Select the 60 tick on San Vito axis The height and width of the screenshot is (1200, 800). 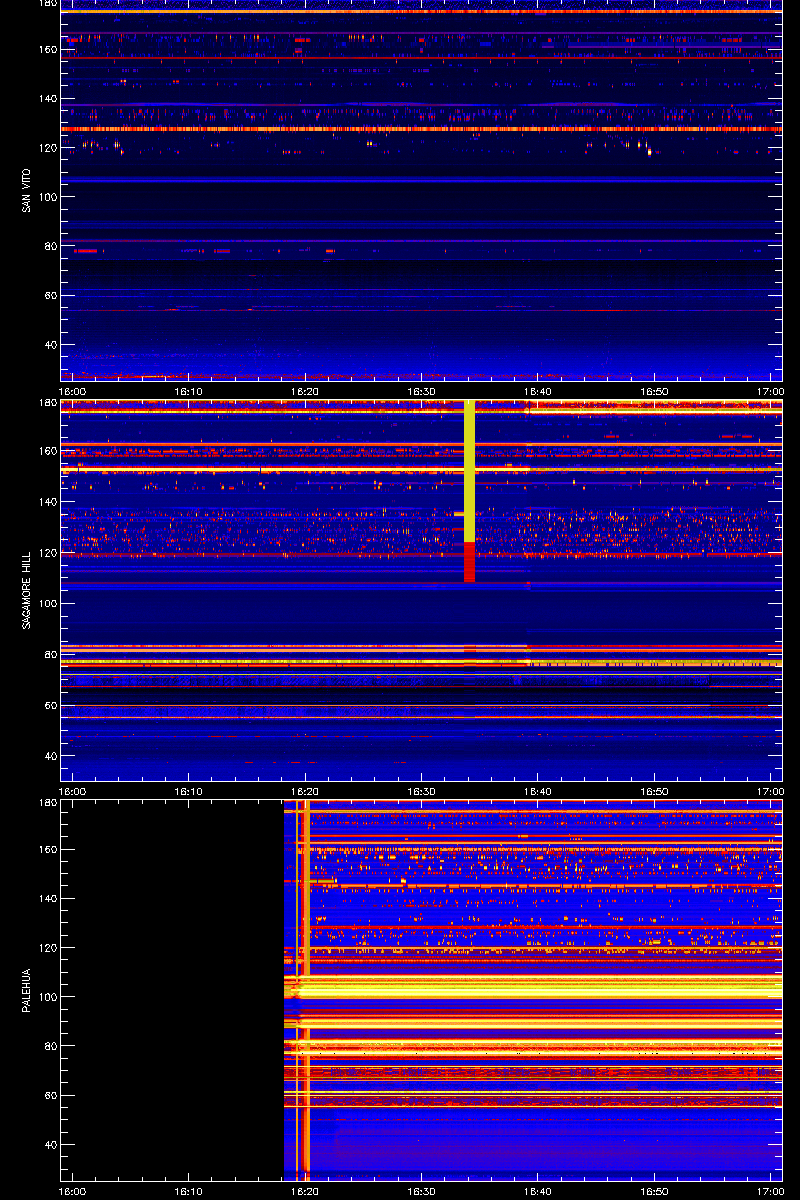tap(50, 296)
